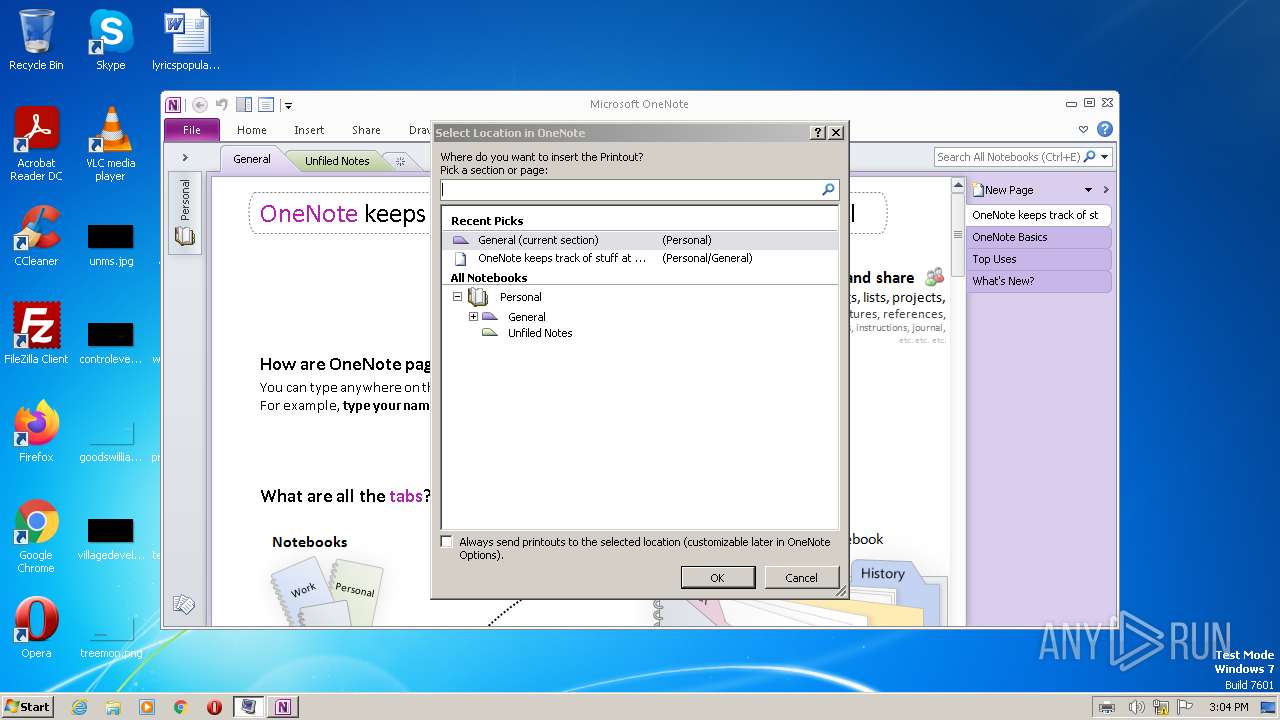Open the File tab in OneNote

[192, 130]
